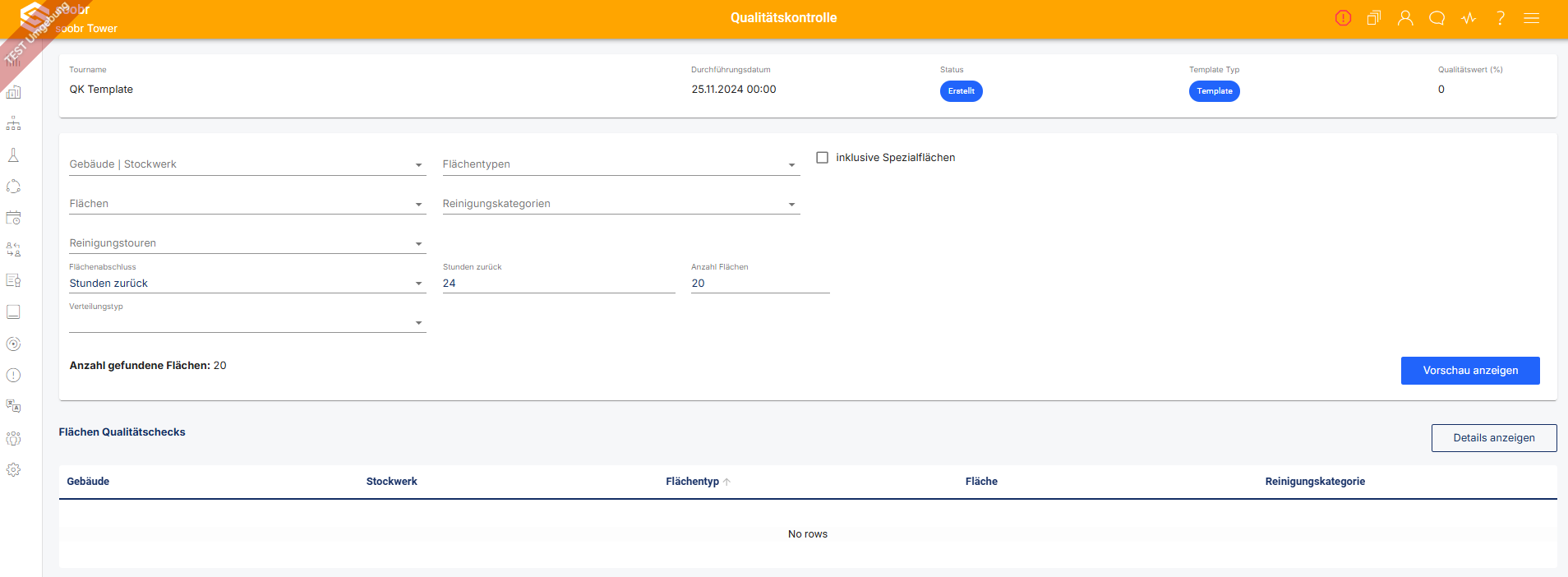The height and width of the screenshot is (577, 1568).
Task: Click the lab flask icon in the sidebar
Action: click(x=13, y=155)
